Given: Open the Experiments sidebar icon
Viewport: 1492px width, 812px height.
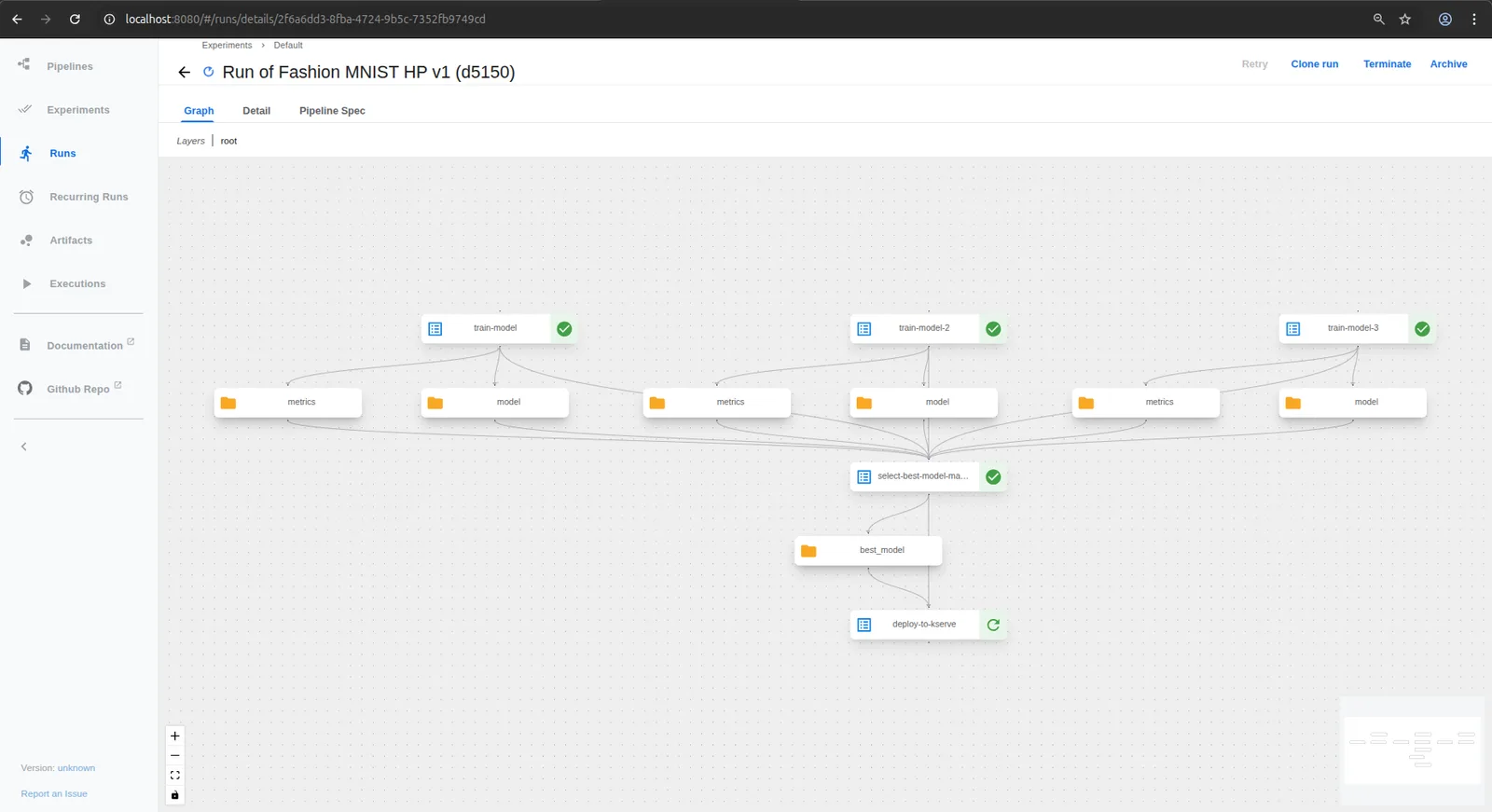Looking at the screenshot, I should (x=24, y=109).
